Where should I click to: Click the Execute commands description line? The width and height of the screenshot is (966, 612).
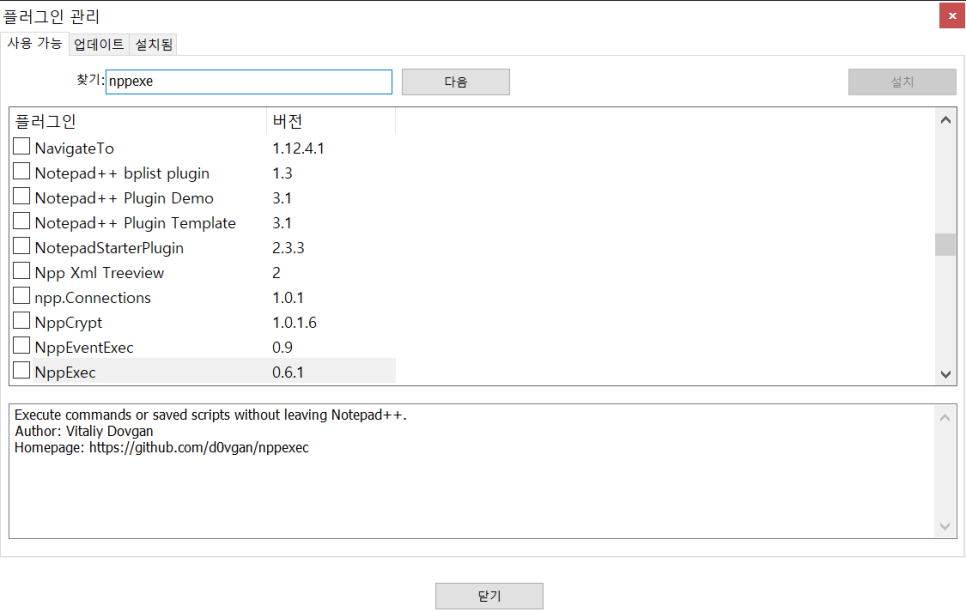point(211,415)
